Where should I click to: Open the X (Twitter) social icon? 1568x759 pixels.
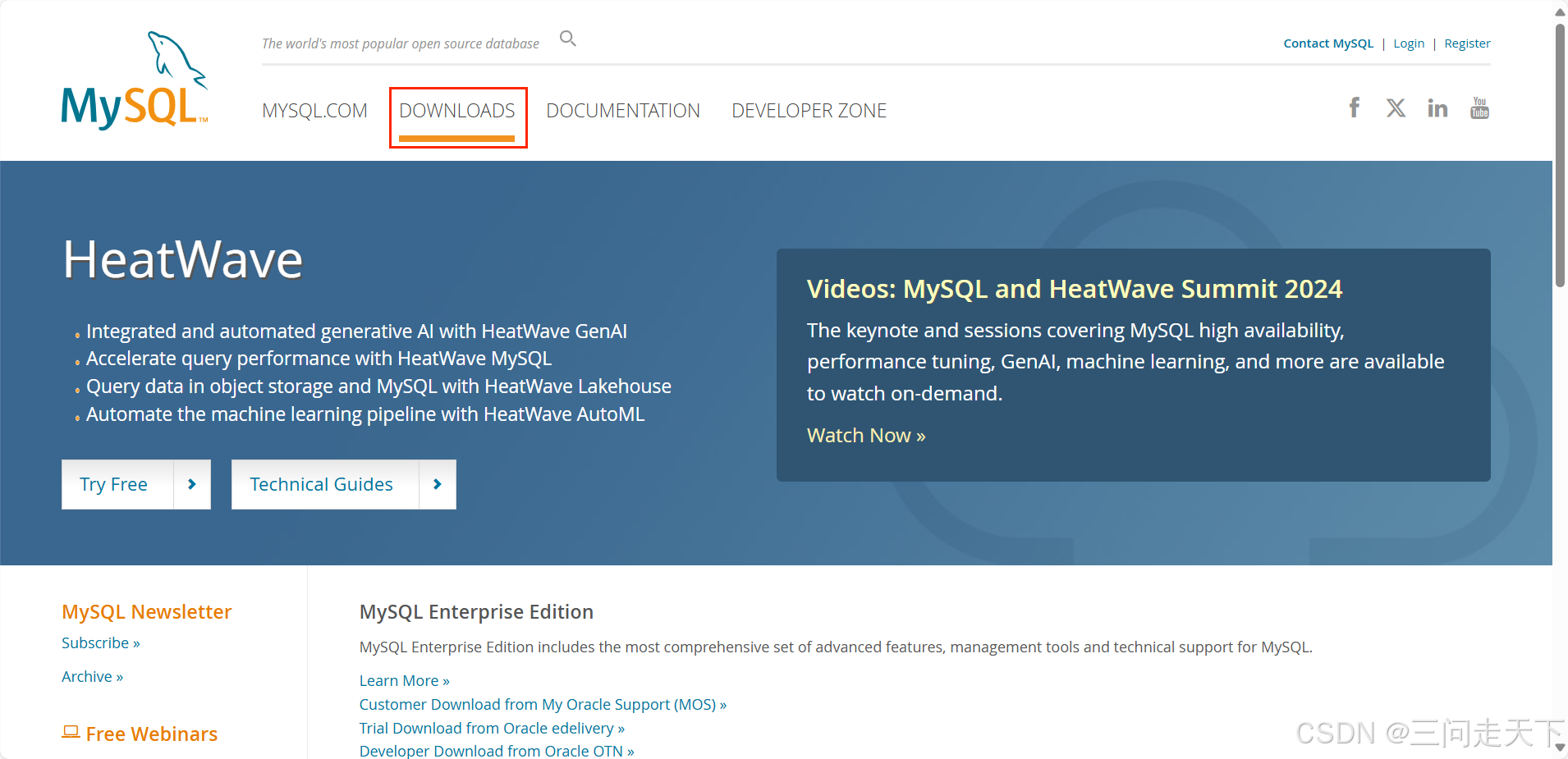[1396, 108]
